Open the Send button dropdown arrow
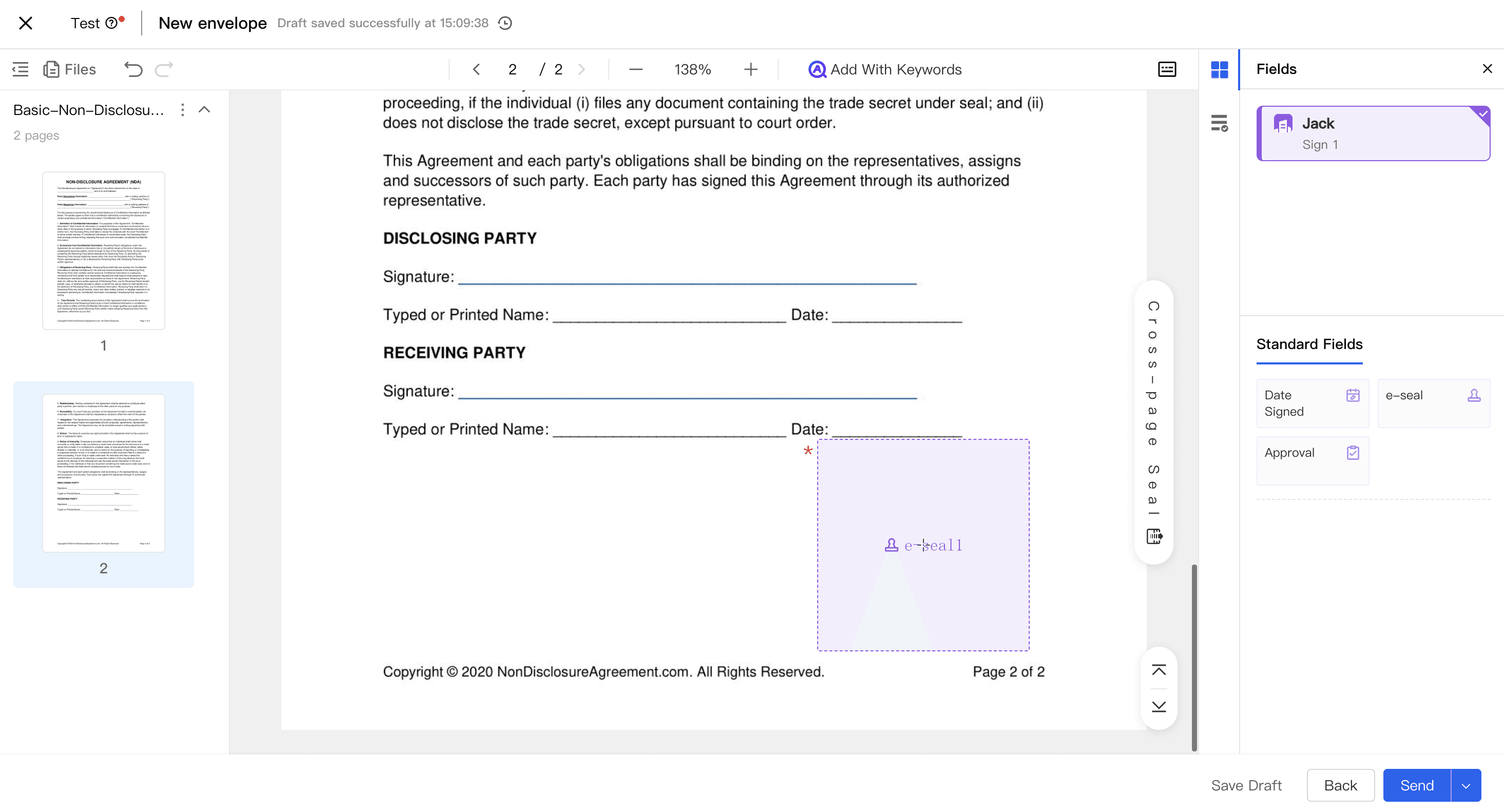Viewport: 1504px width, 812px height. pyautogui.click(x=1466, y=785)
